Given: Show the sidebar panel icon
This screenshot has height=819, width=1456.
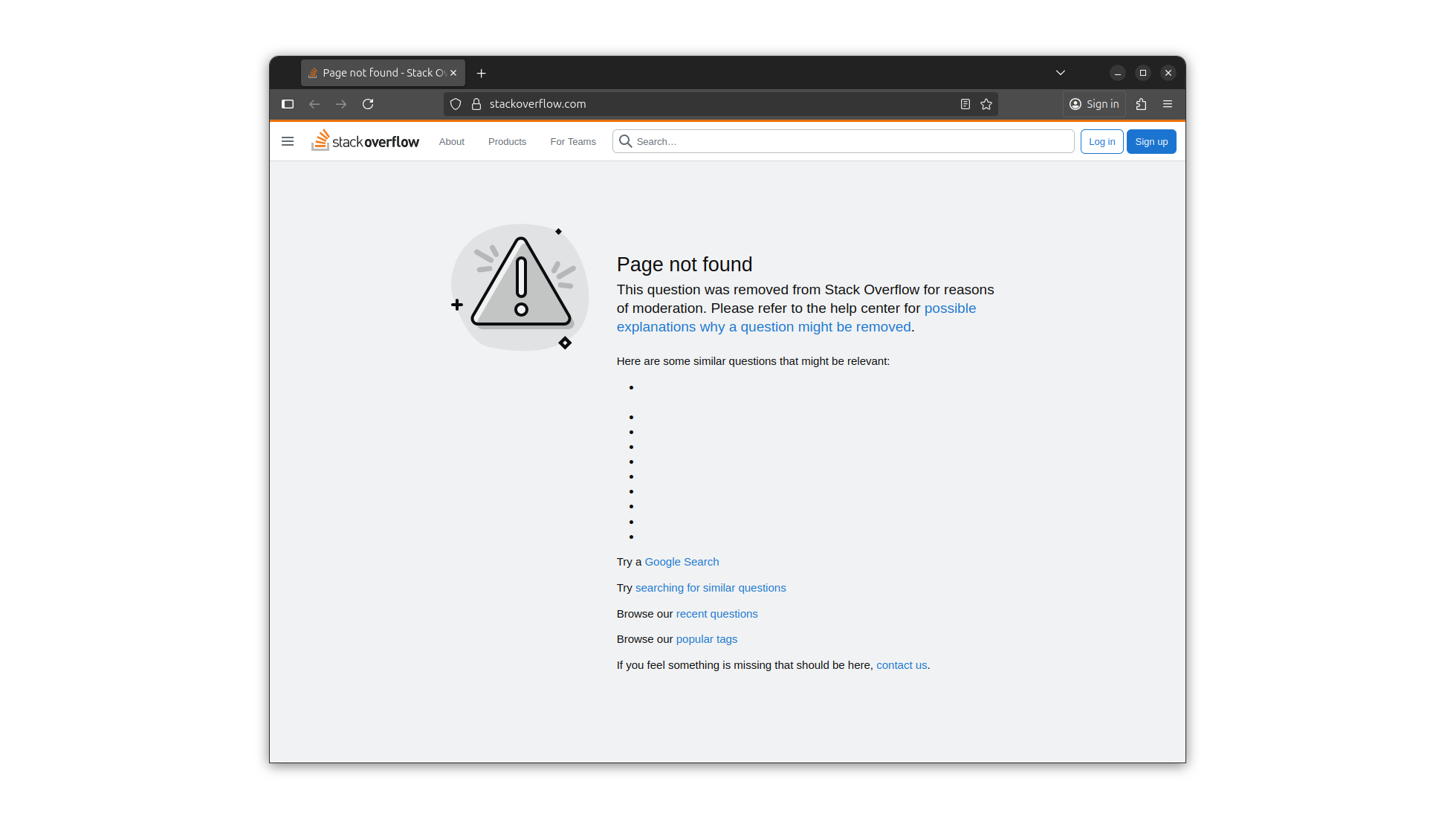Looking at the screenshot, I should click(288, 104).
